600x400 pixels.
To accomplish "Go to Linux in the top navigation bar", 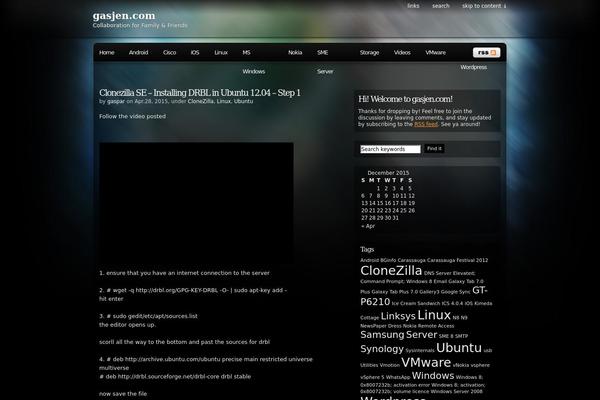I will [221, 52].
